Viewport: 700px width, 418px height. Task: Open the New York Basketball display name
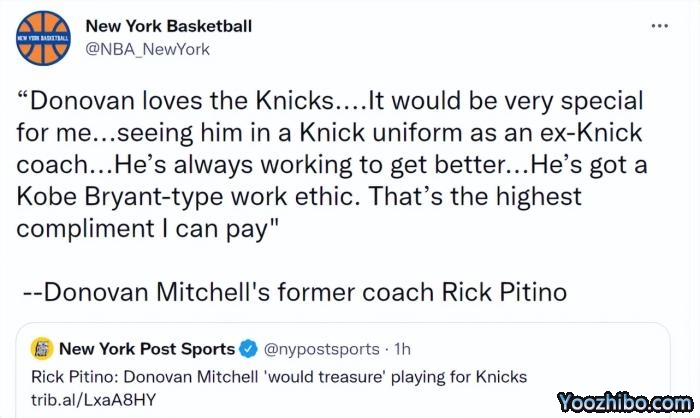click(169, 26)
